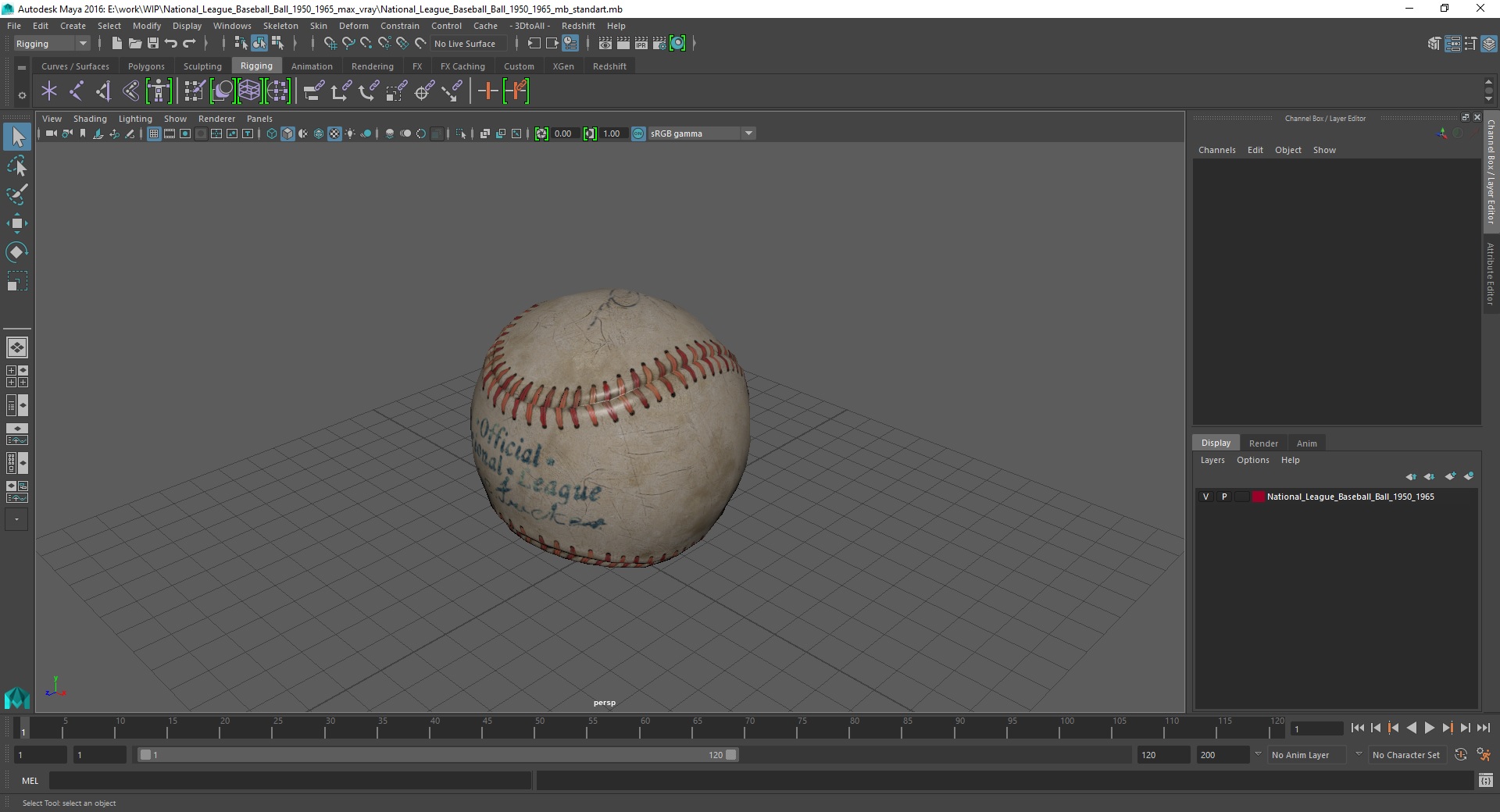The height and width of the screenshot is (812, 1500).
Task: Click the Layers menu button
Action: pyautogui.click(x=1212, y=460)
